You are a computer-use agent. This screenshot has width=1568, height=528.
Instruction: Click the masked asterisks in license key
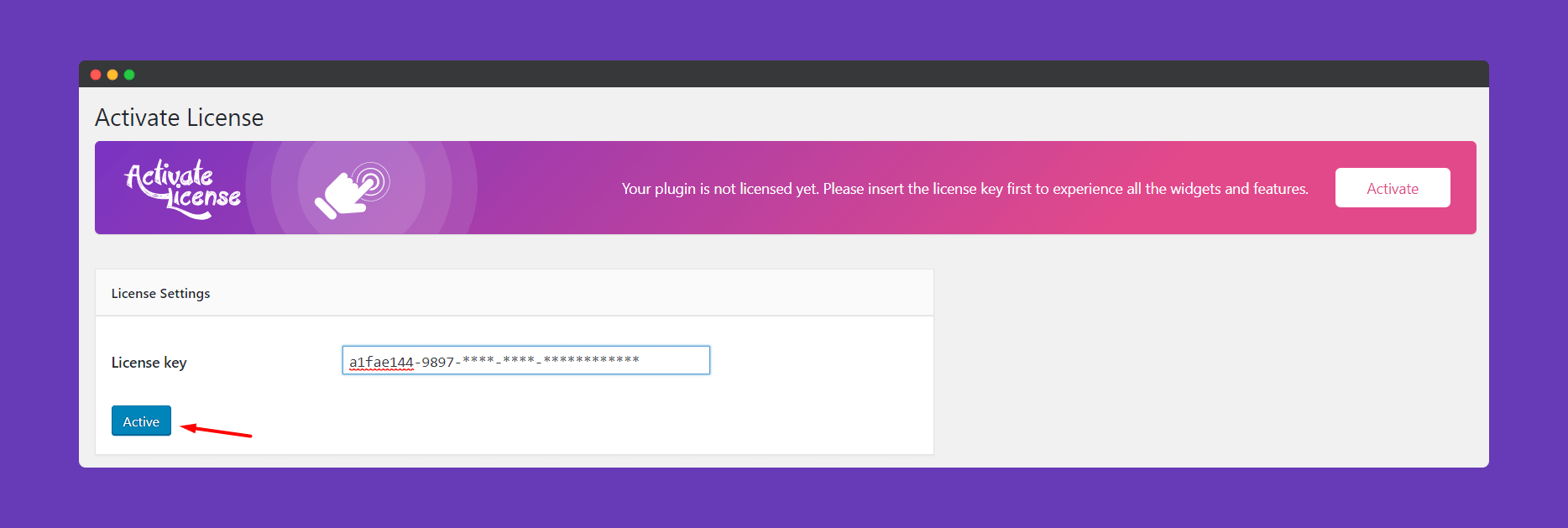click(551, 360)
